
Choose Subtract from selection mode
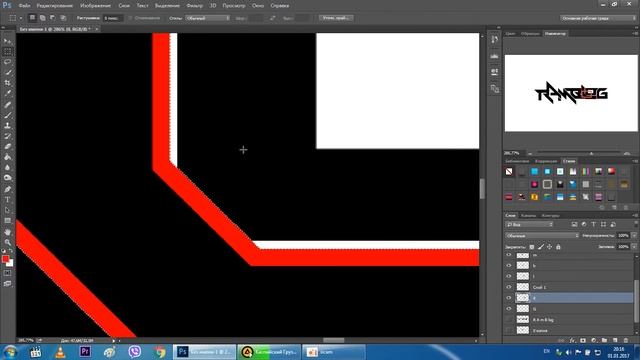pyautogui.click(x=53, y=18)
